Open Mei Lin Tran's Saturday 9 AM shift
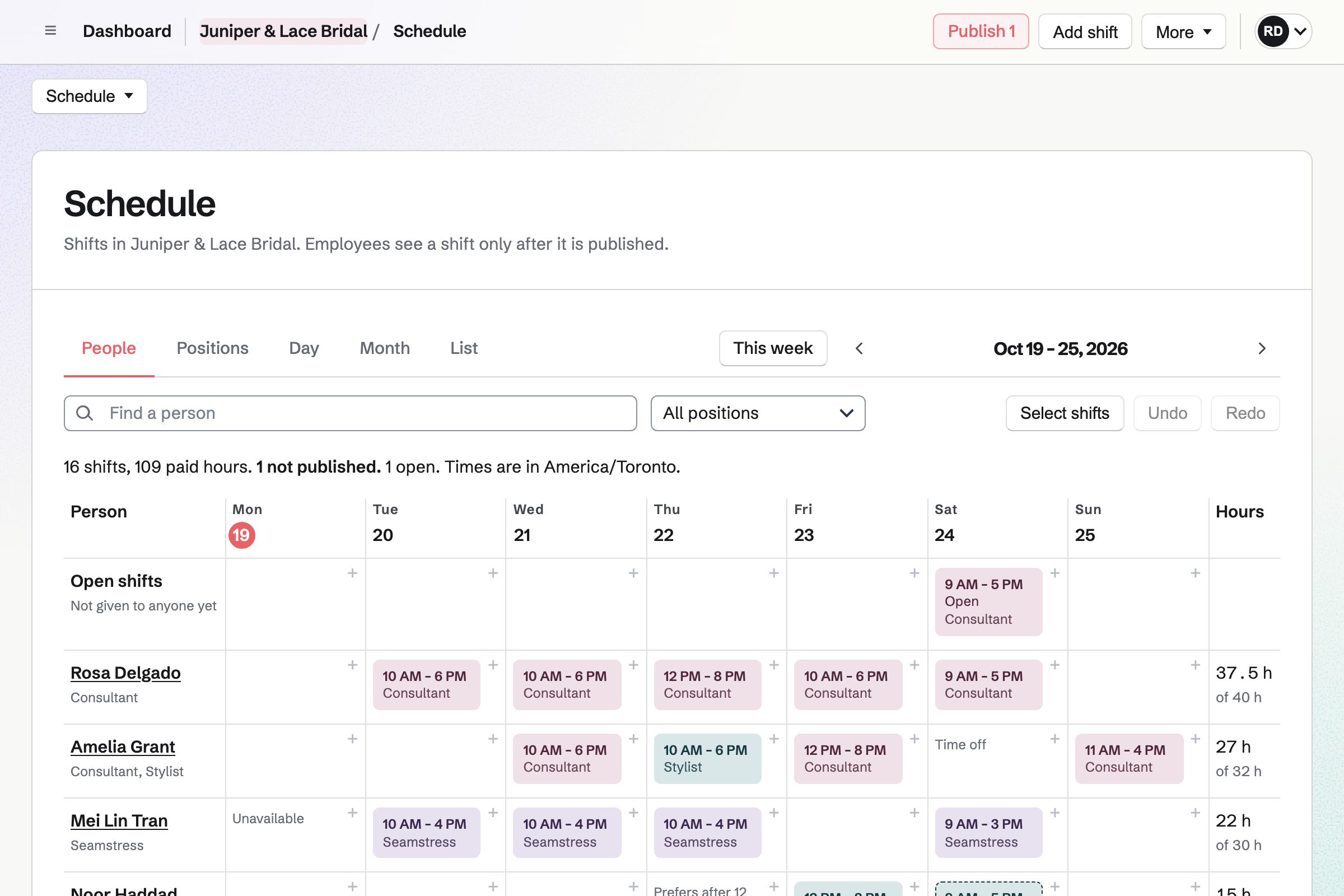Image resolution: width=1344 pixels, height=896 pixels. 988,833
